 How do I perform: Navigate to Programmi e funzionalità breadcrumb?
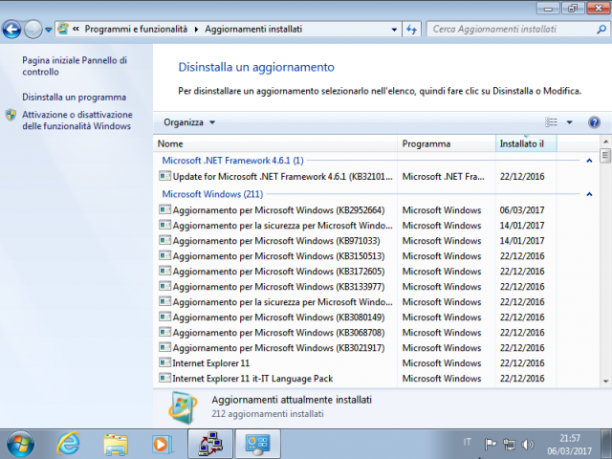click(136, 29)
